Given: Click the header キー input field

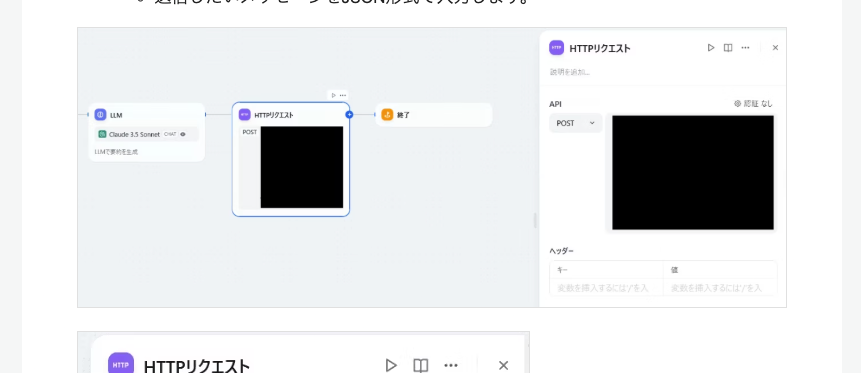Looking at the screenshot, I should pos(606,287).
